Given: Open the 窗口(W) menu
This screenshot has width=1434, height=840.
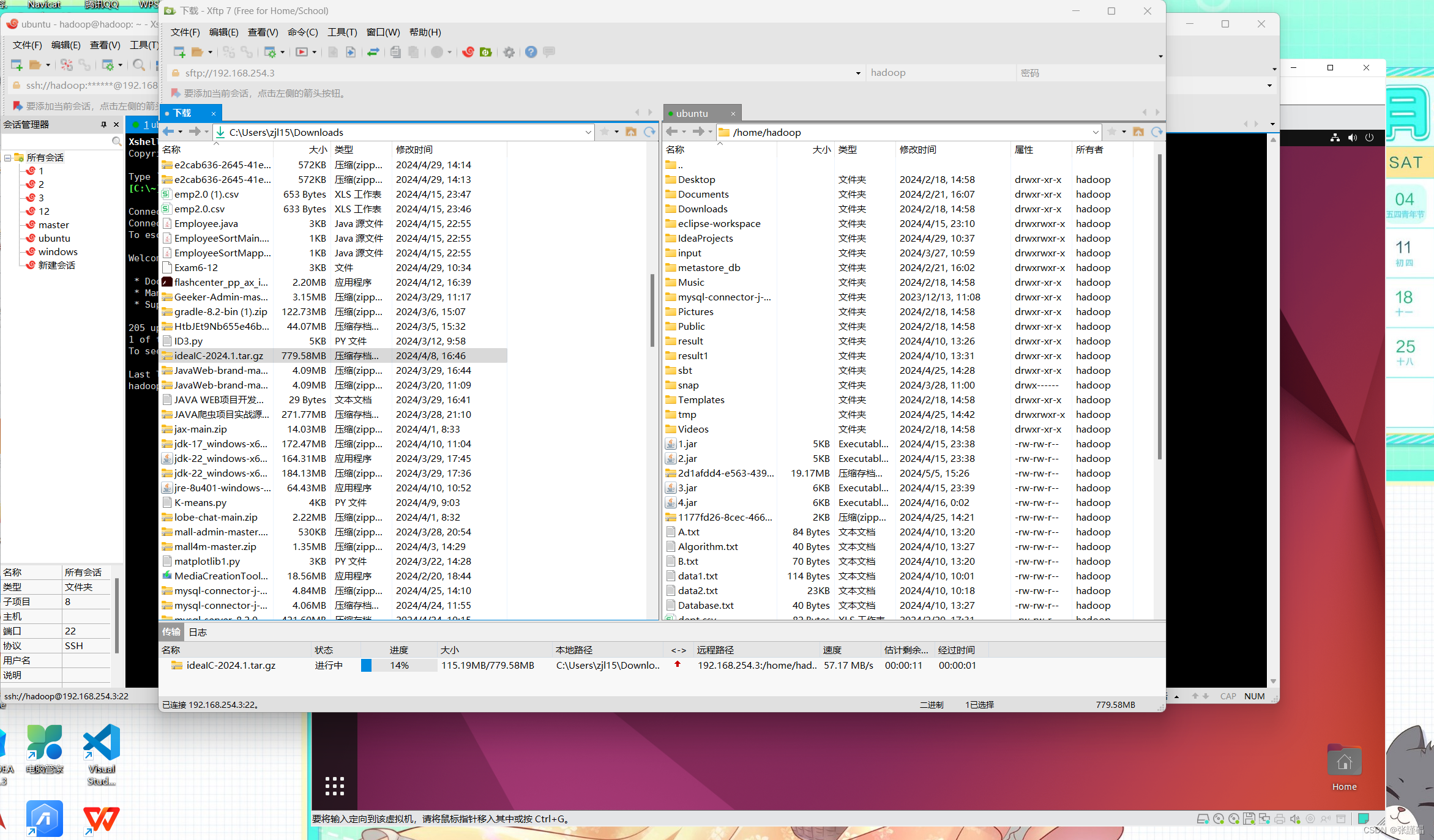Looking at the screenshot, I should (383, 32).
